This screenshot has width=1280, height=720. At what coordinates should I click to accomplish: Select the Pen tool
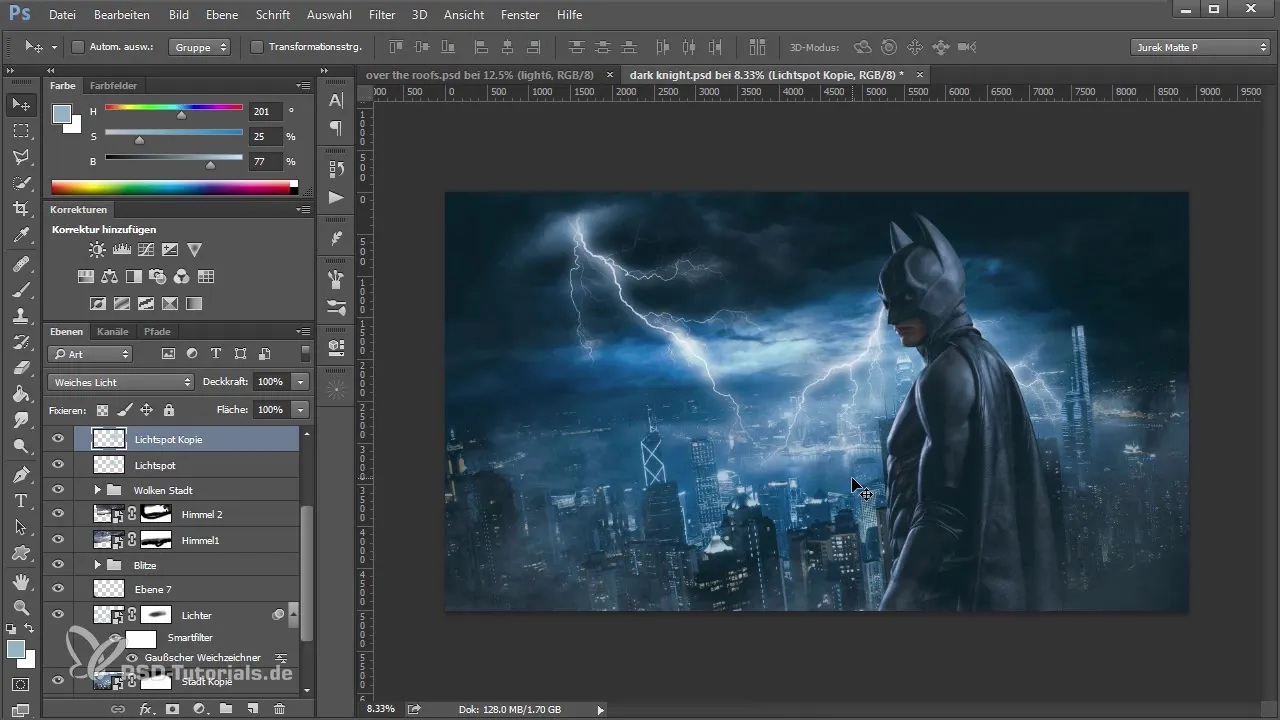pos(20,474)
